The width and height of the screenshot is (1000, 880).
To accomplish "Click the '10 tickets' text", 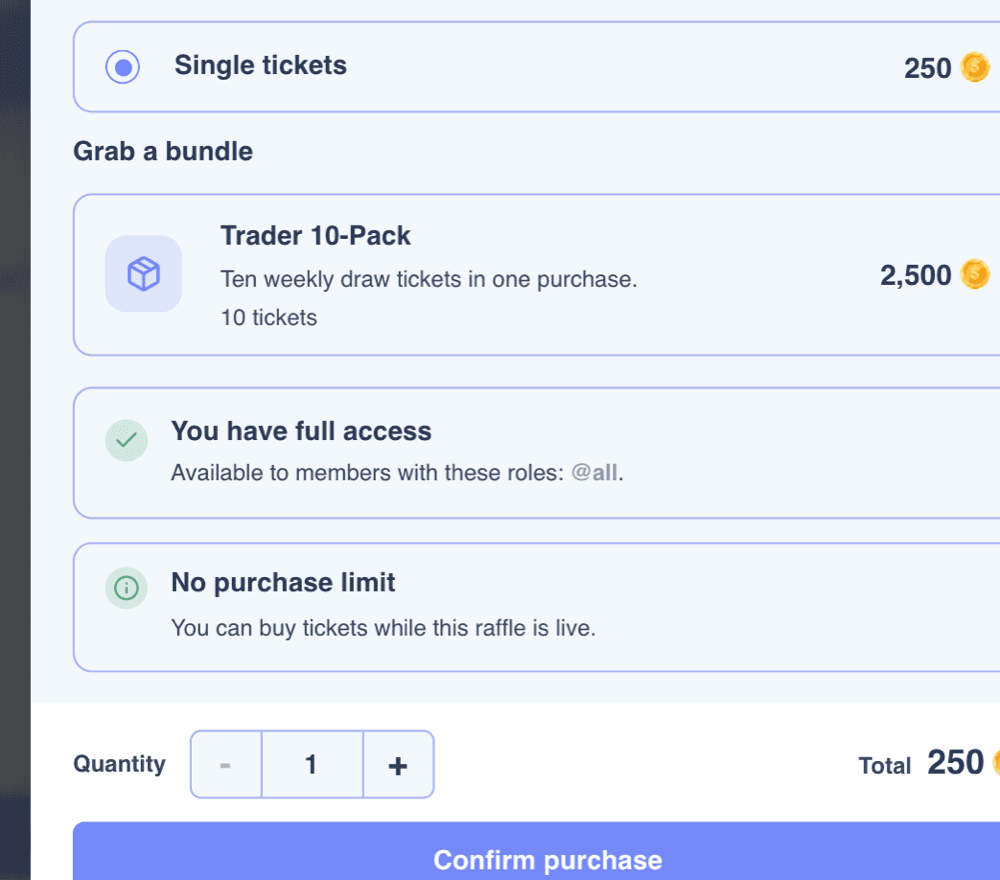I will (268, 318).
